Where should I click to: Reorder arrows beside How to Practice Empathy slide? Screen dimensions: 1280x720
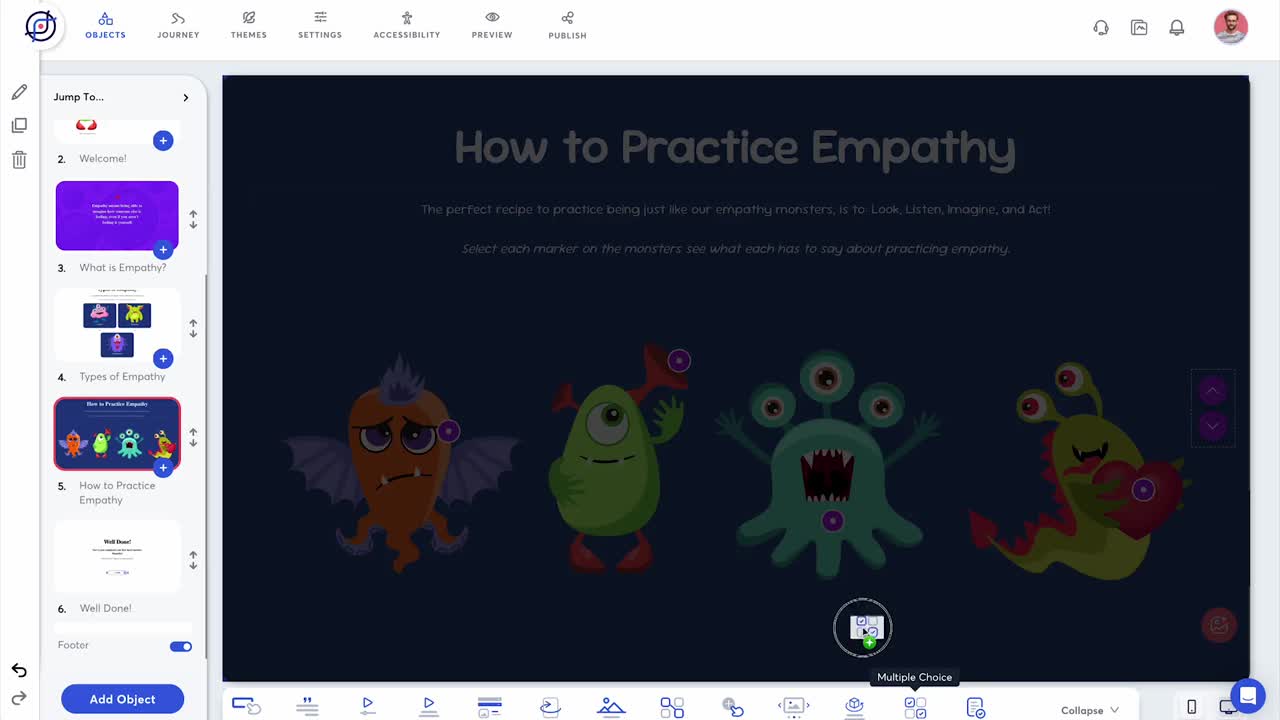(x=193, y=437)
